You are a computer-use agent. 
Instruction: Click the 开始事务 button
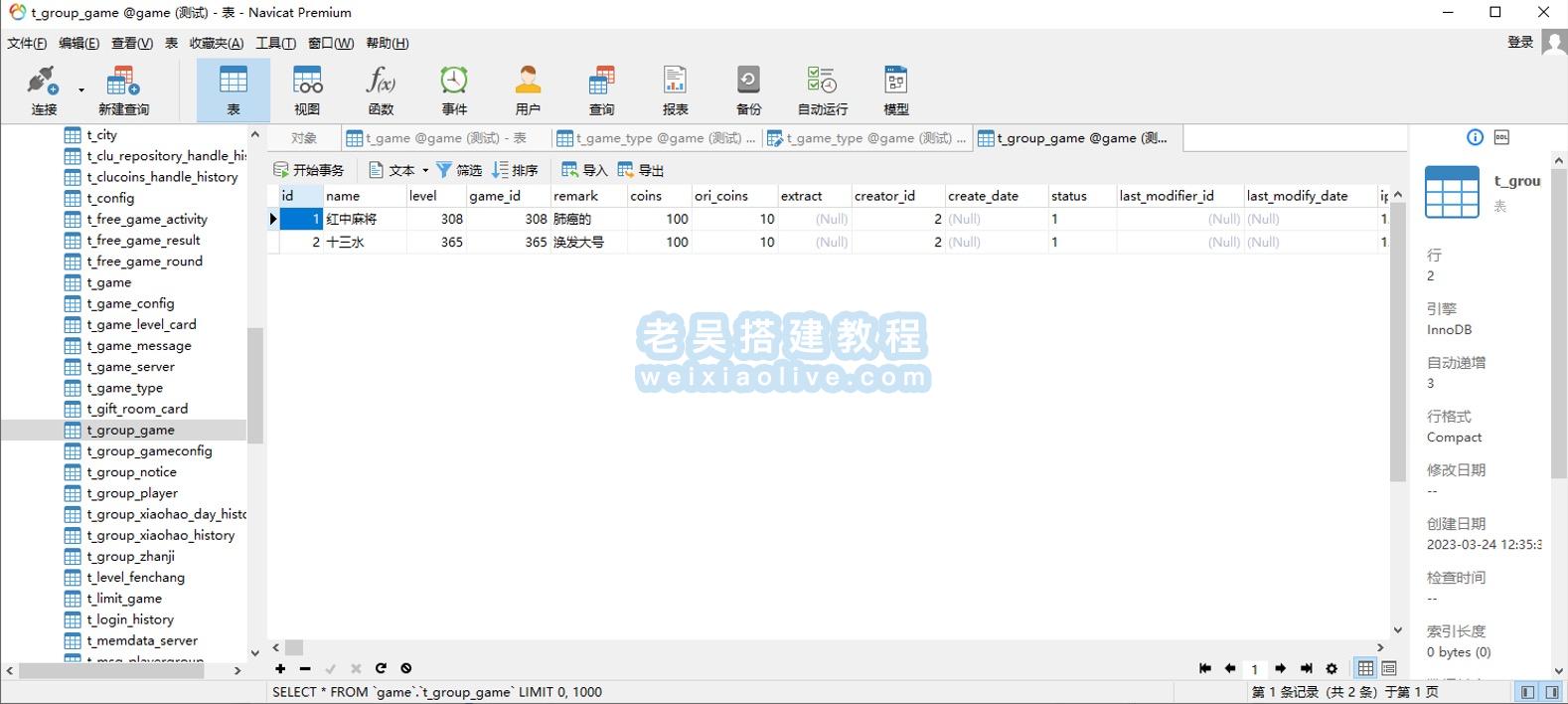tap(309, 170)
